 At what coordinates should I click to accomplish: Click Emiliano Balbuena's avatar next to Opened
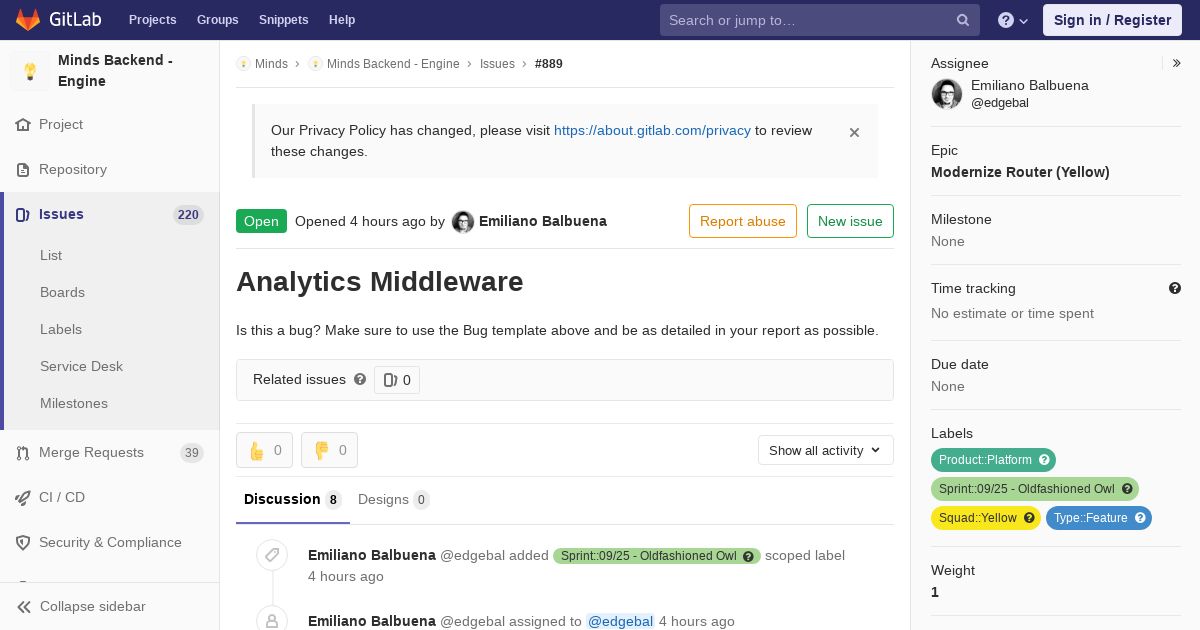[463, 222]
